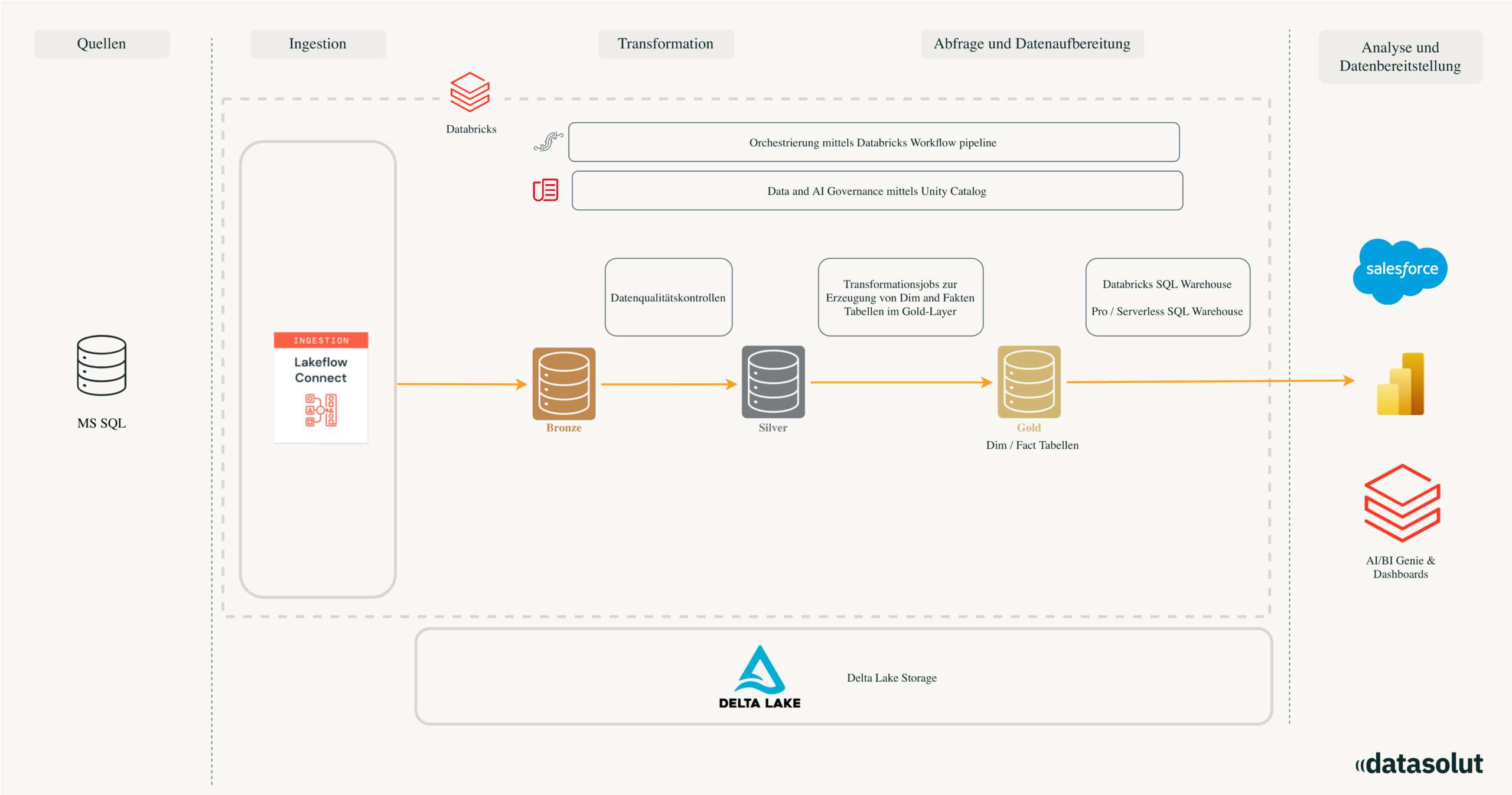
Task: Click the Databricks SQL Warehouse box
Action: (x=1167, y=297)
